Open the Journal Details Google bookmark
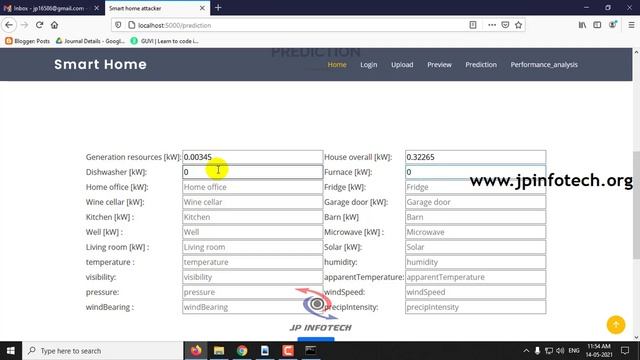 pos(90,41)
